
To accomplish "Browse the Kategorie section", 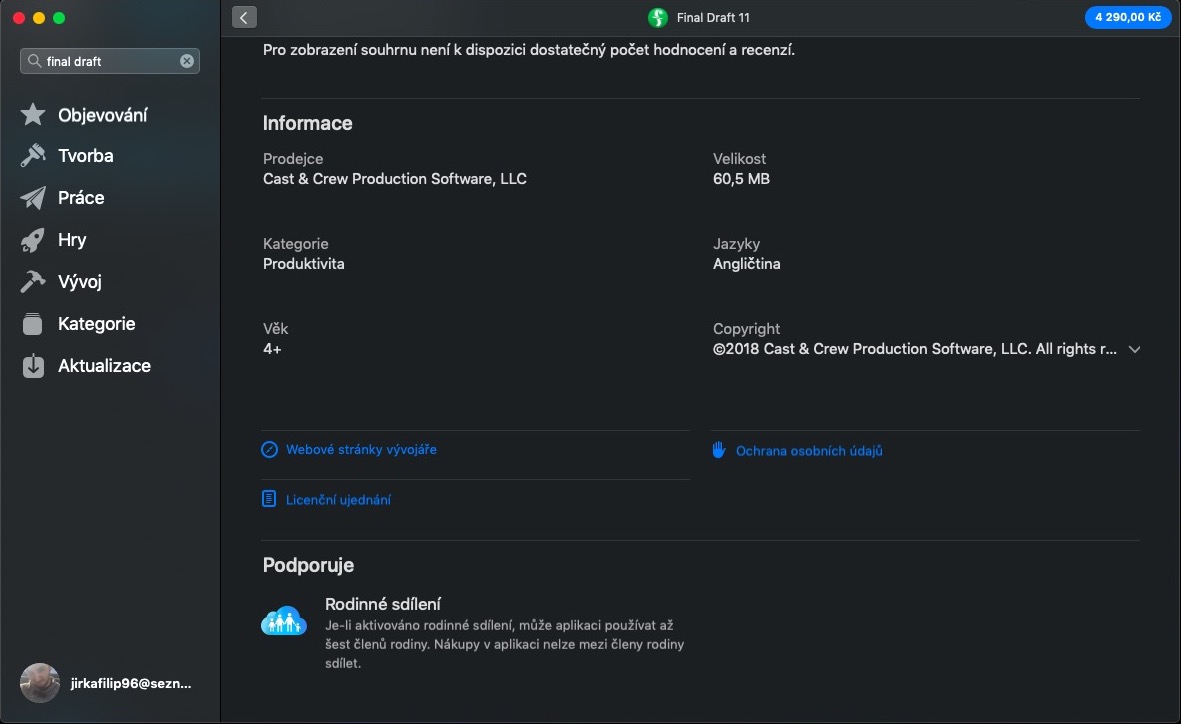I will (x=97, y=323).
